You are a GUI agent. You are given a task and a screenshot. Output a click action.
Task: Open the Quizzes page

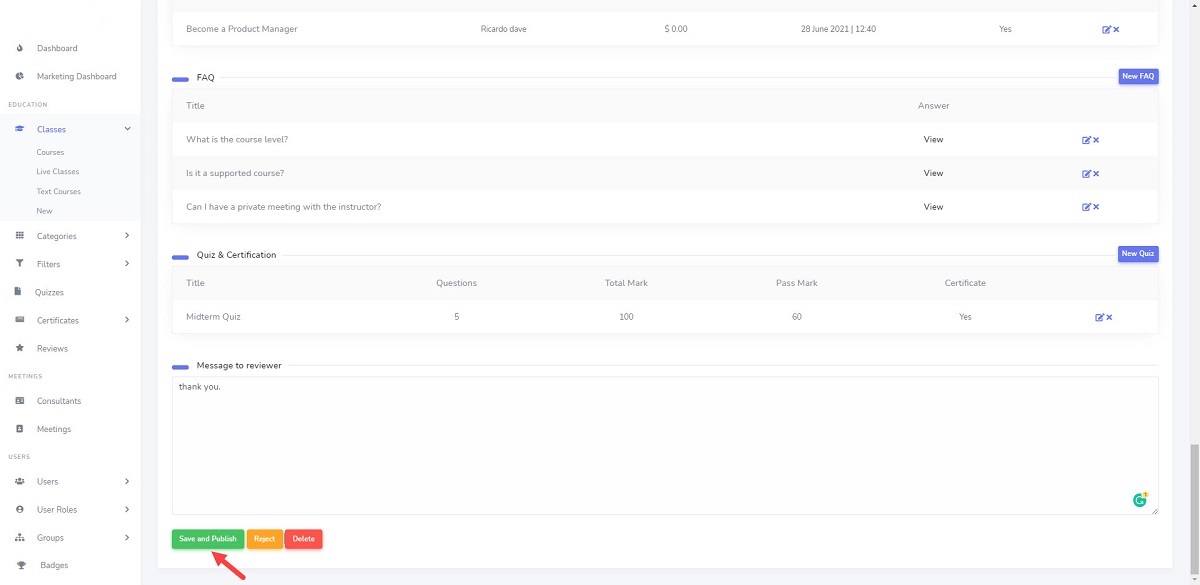[x=49, y=292]
